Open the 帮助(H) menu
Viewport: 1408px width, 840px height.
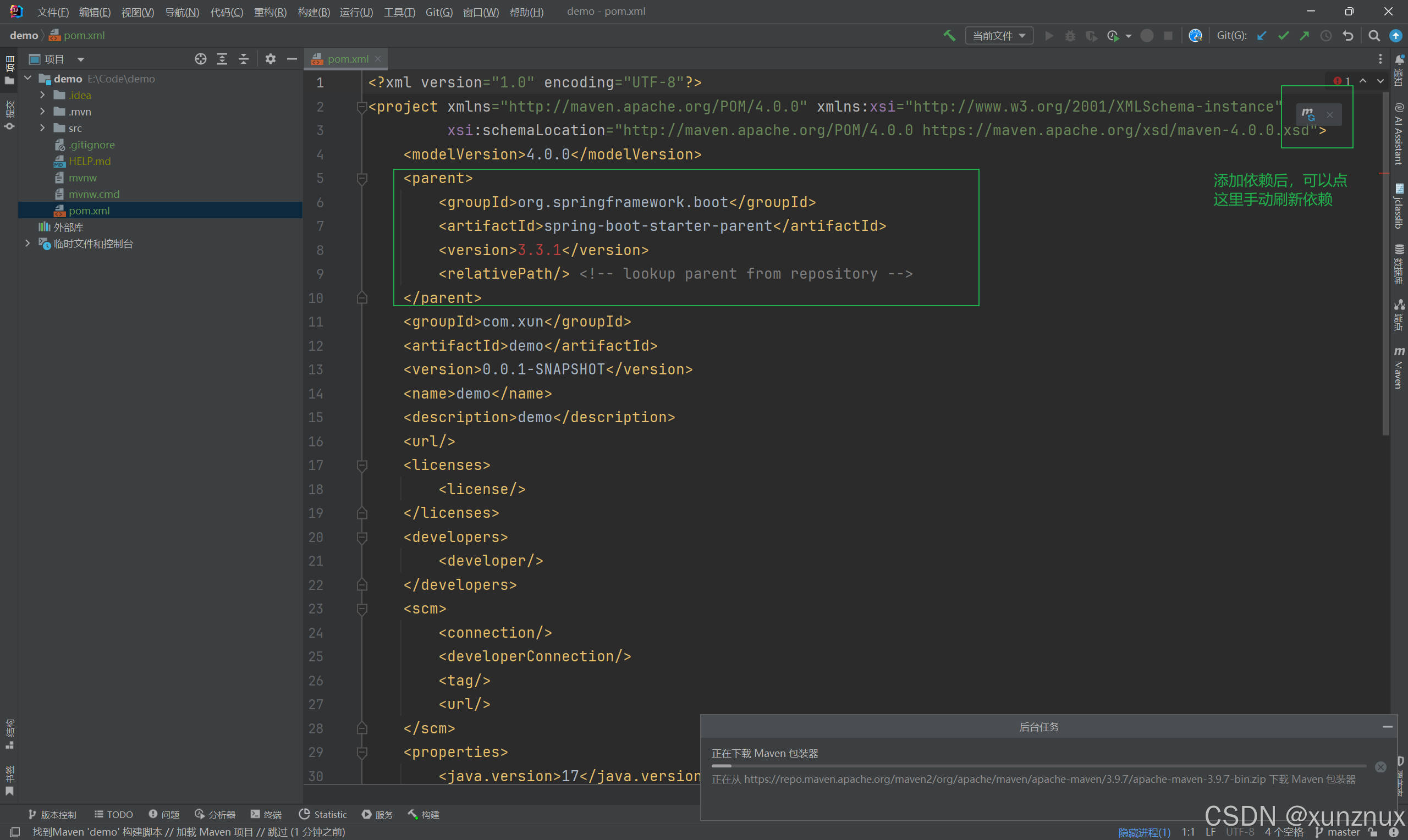[x=526, y=12]
